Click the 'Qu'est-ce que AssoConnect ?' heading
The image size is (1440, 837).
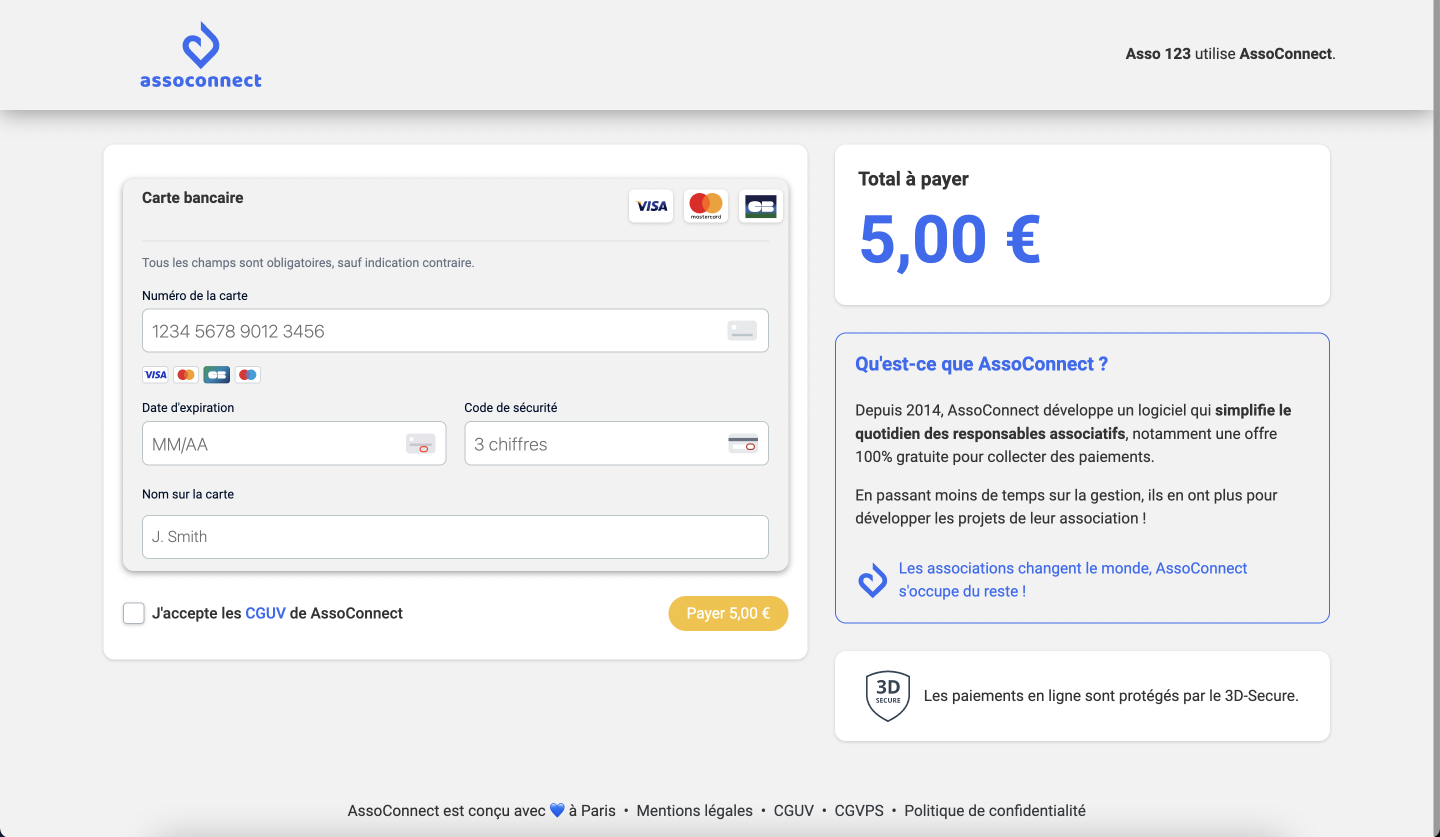(981, 364)
